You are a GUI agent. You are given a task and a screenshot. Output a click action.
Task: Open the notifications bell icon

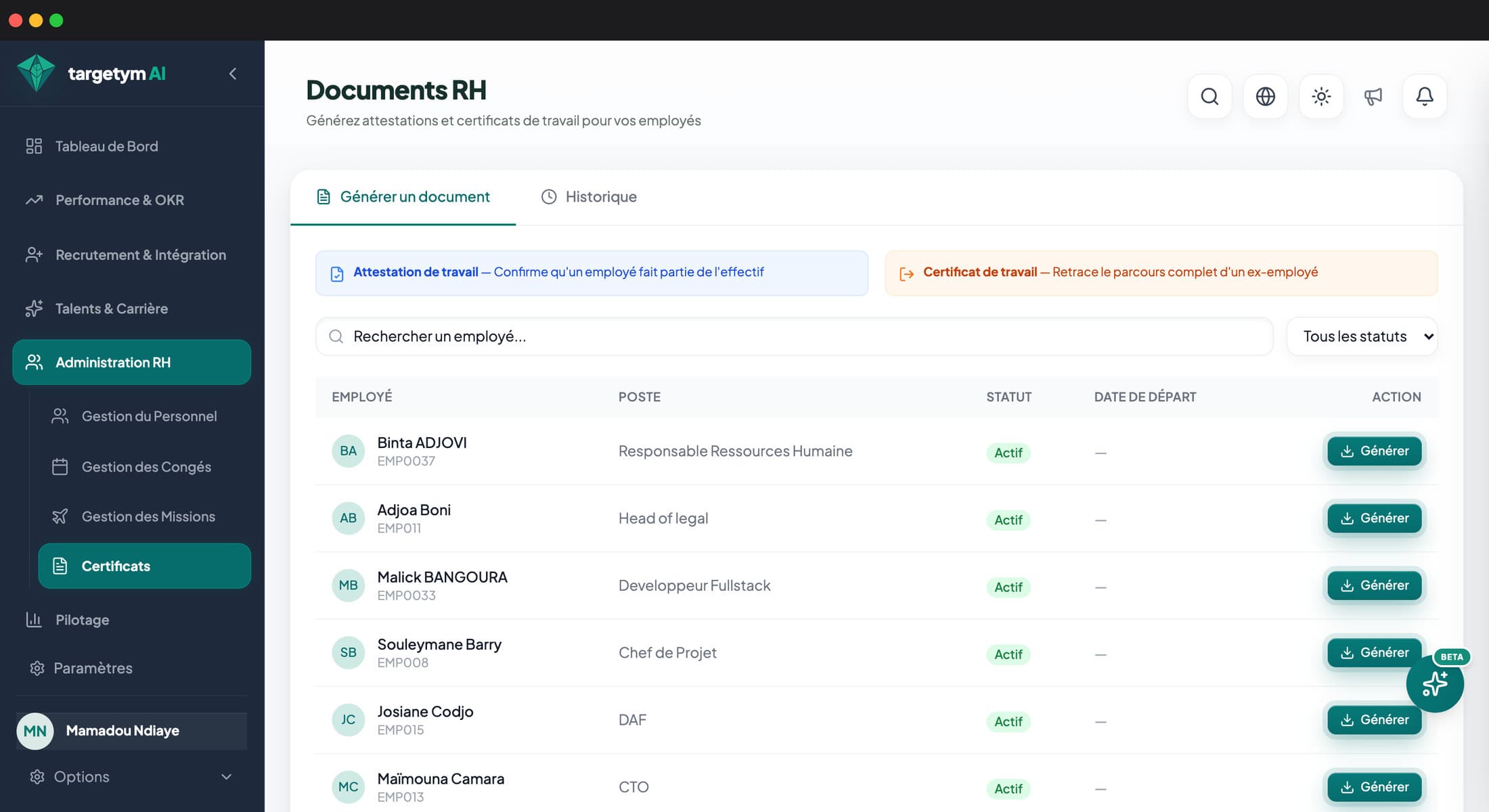[x=1425, y=97]
